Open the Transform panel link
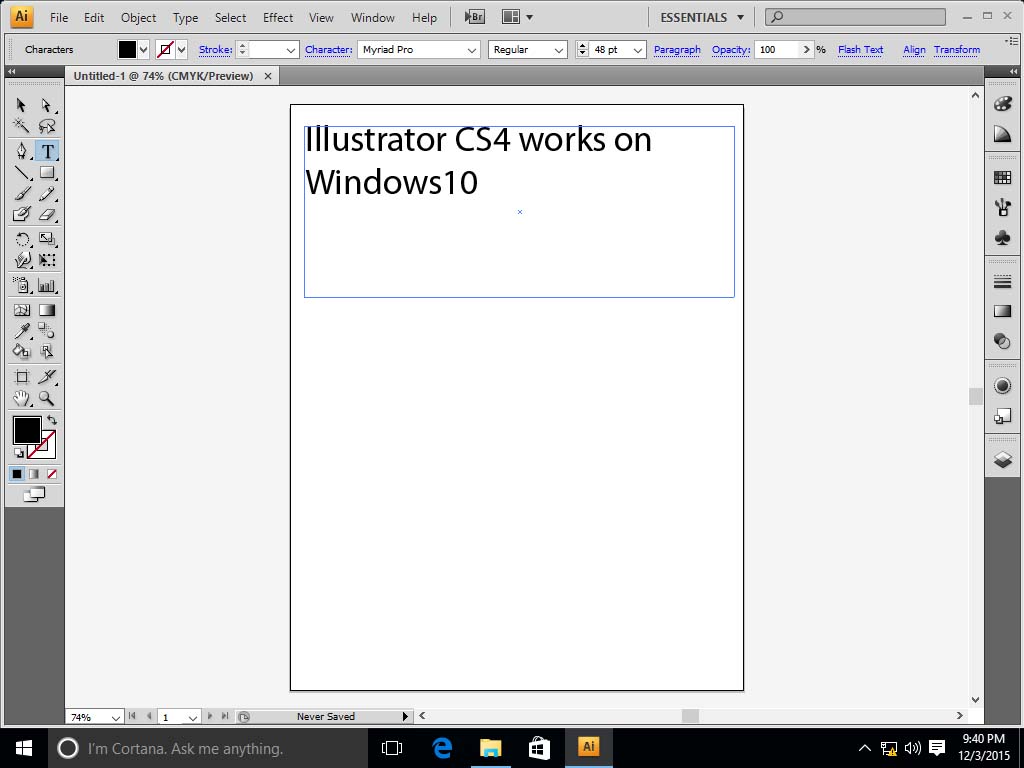 click(x=957, y=50)
